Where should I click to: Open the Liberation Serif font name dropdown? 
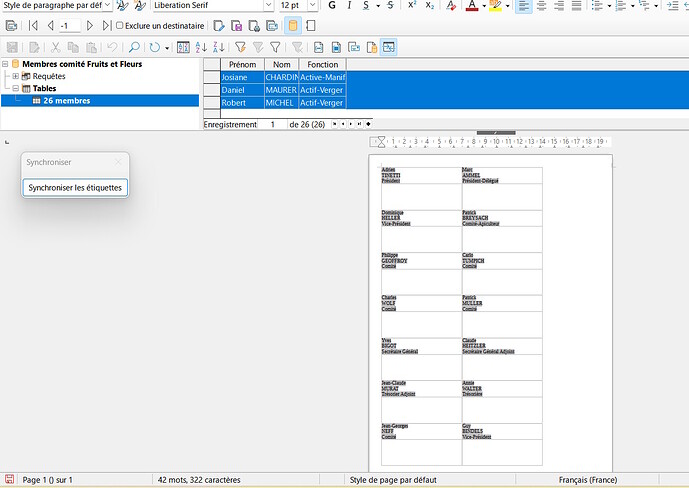268,5
